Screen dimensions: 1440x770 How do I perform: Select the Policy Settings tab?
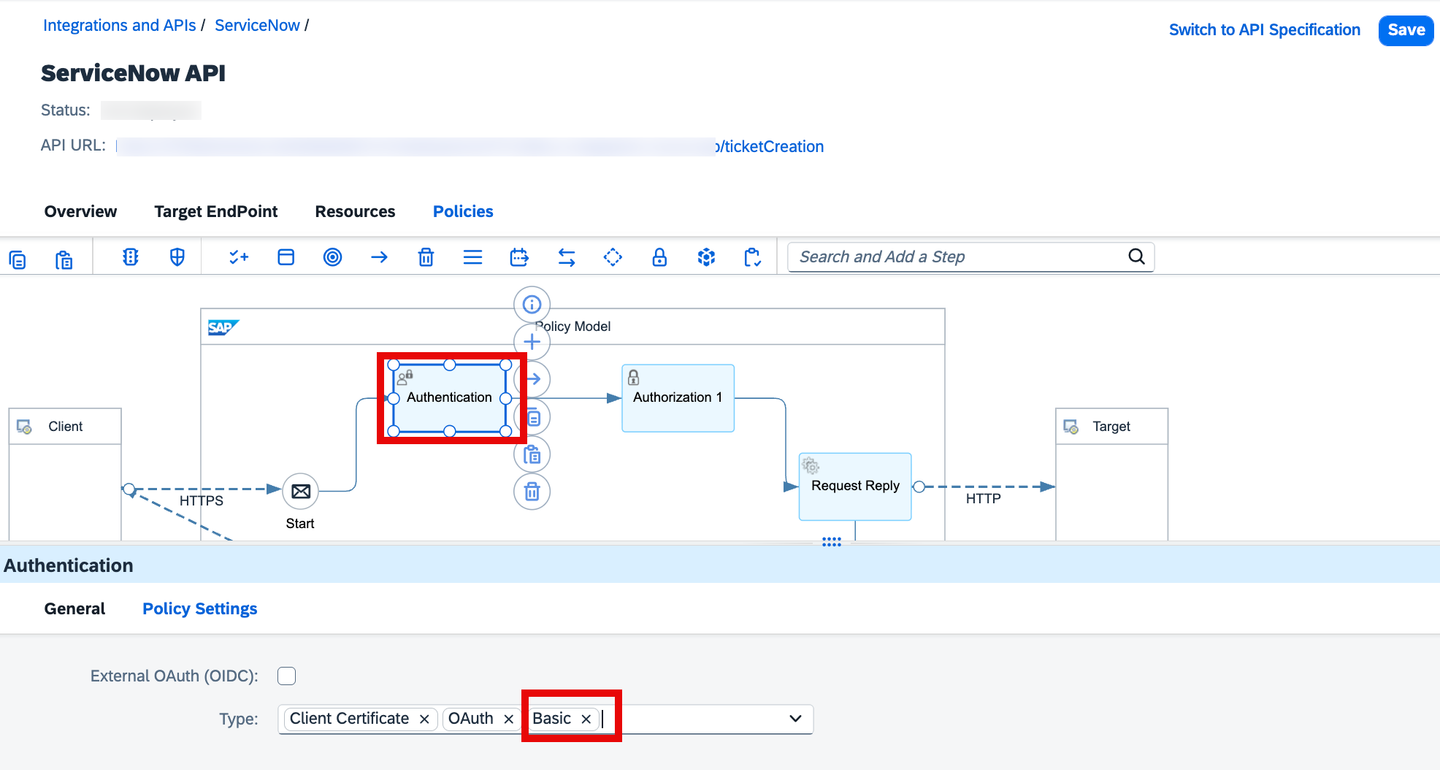click(200, 608)
